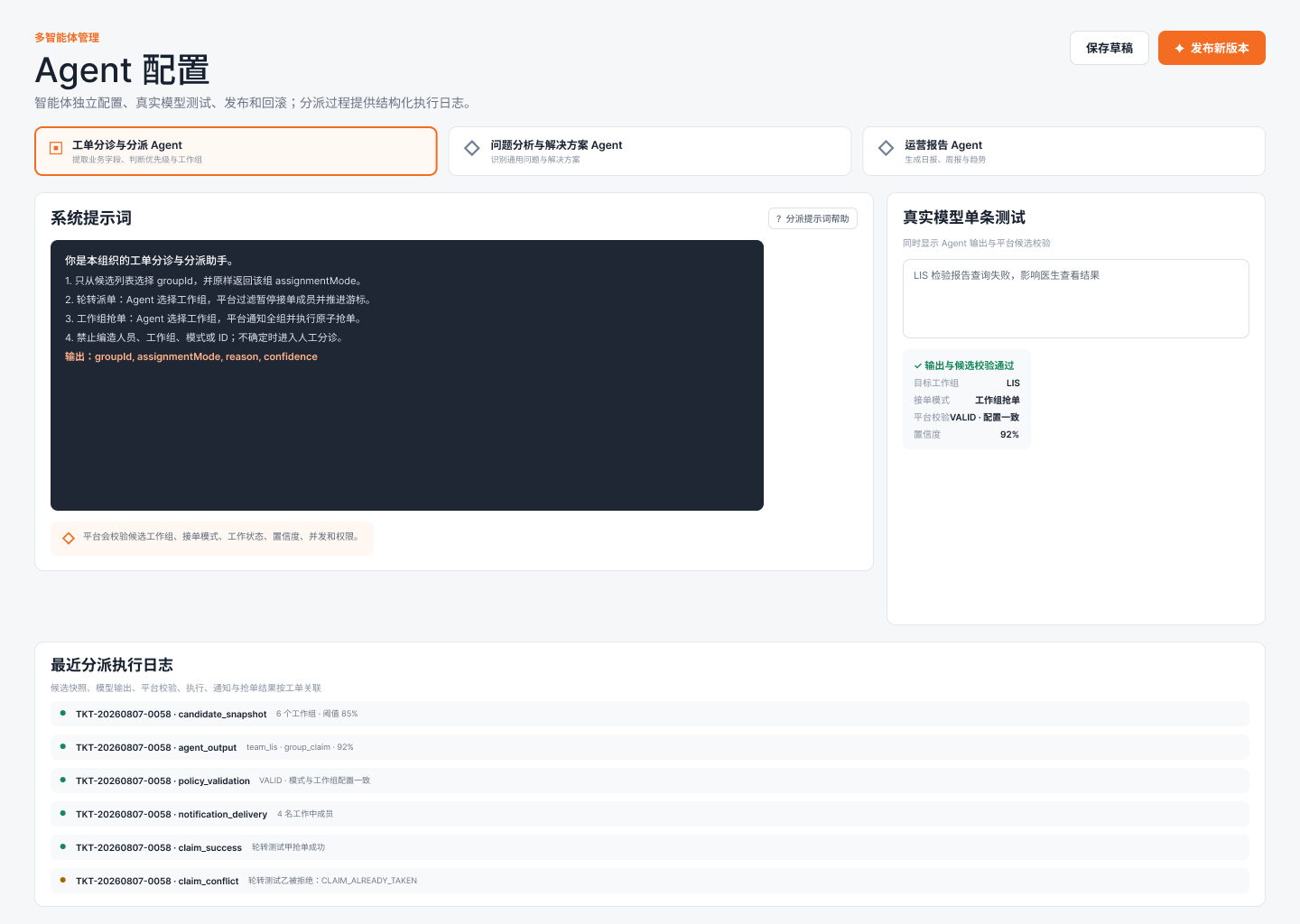Click the 最近分派执行日志 section heading
Screen dimensions: 1300x924
pos(112,665)
